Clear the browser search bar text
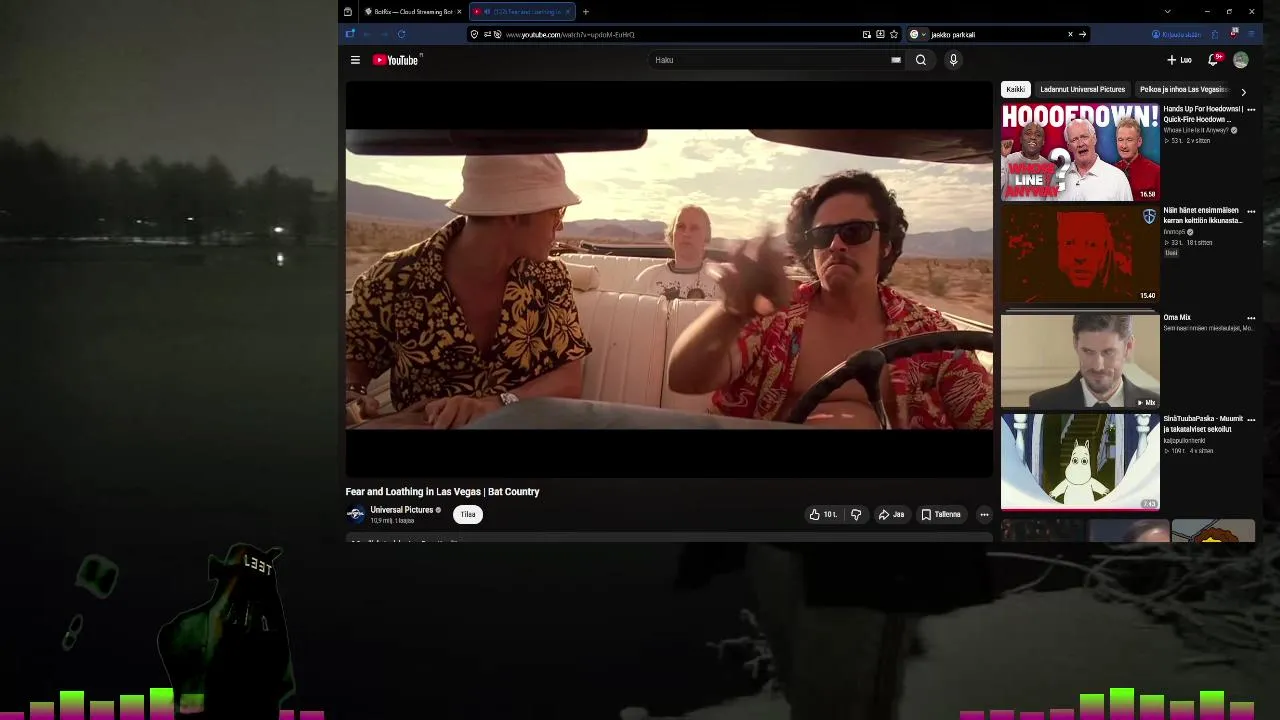Viewport: 1280px width, 720px height. pos(1070,34)
